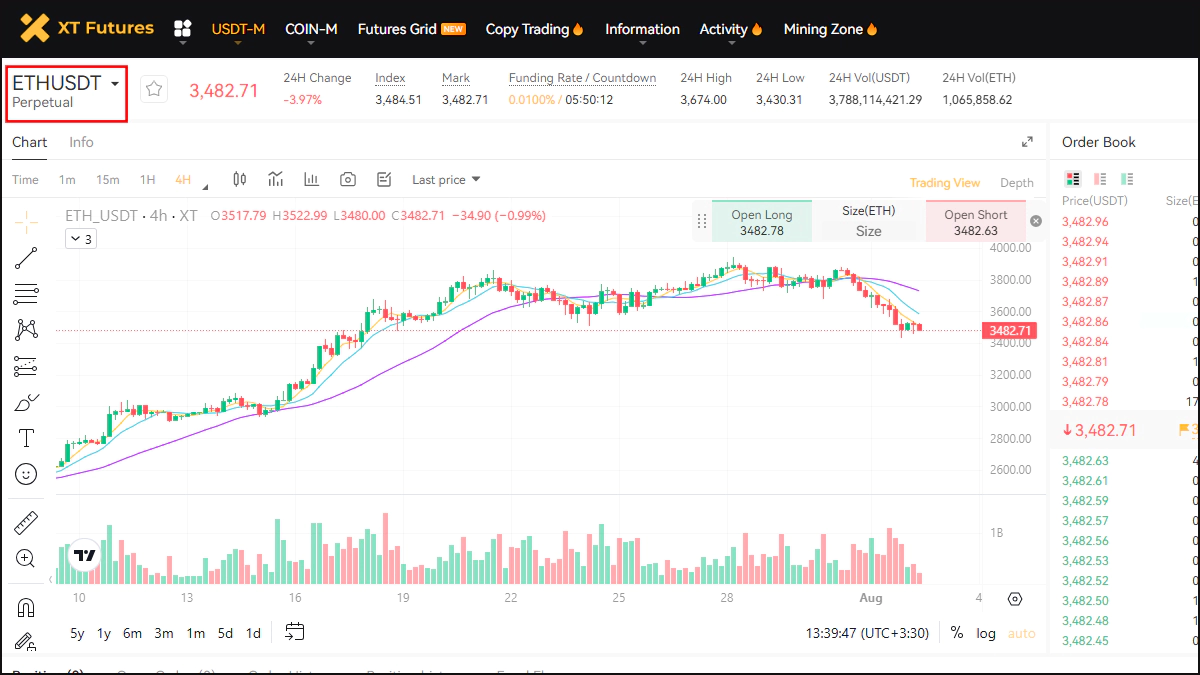Toggle log scale on chart
The image size is (1200, 675).
986,633
